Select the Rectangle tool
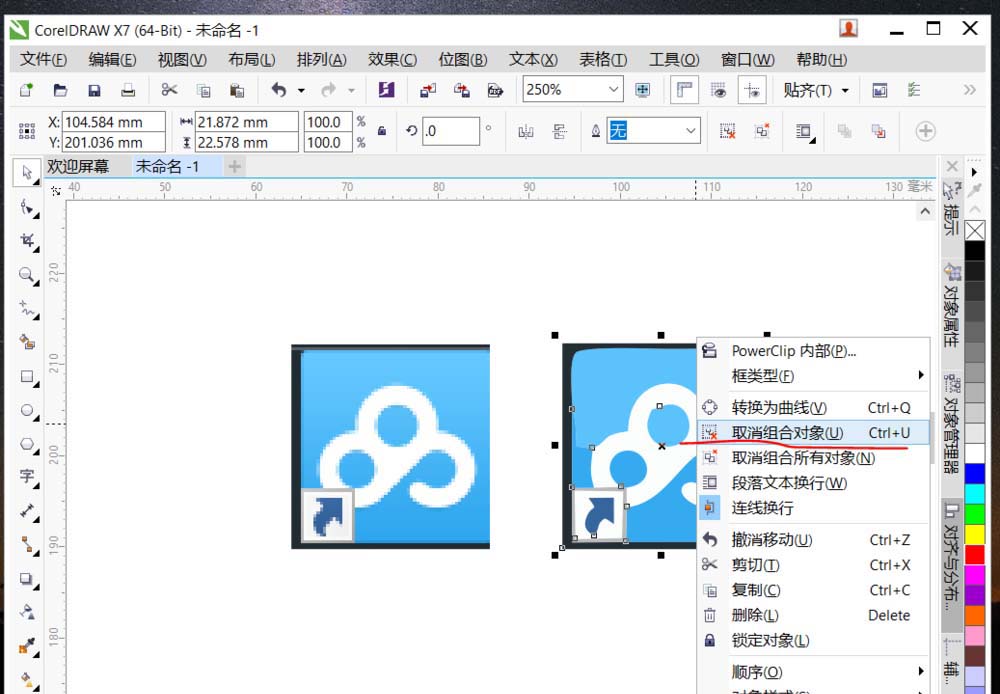The width and height of the screenshot is (1000, 694). [27, 377]
